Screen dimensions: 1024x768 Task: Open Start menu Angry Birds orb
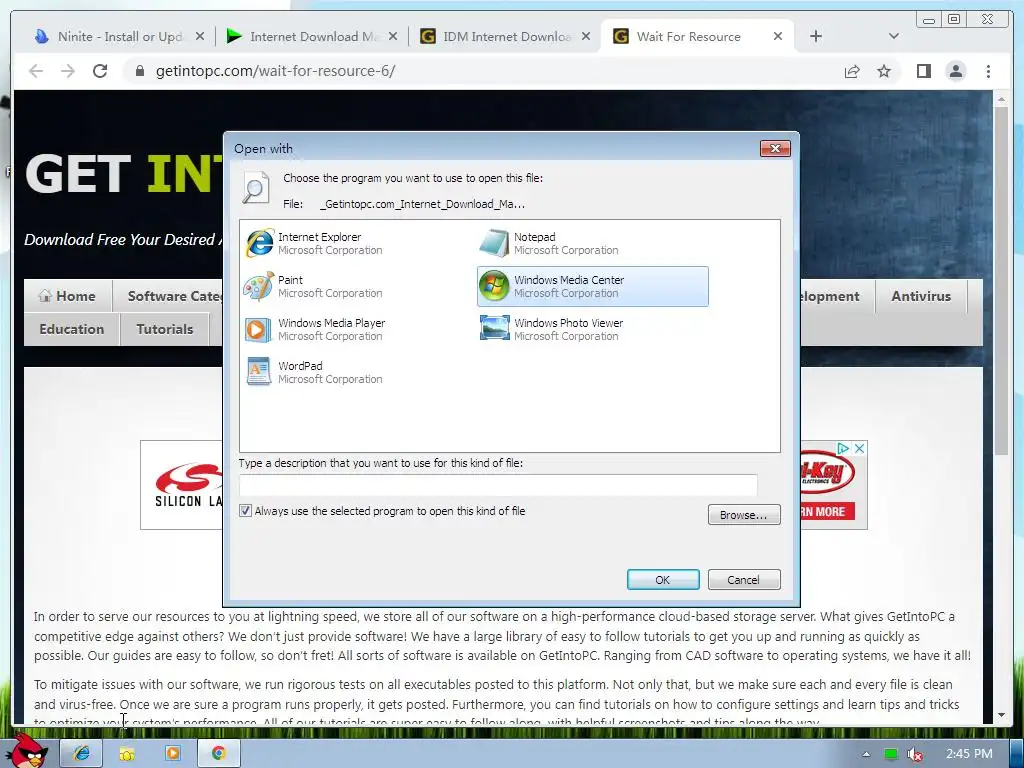pos(29,751)
